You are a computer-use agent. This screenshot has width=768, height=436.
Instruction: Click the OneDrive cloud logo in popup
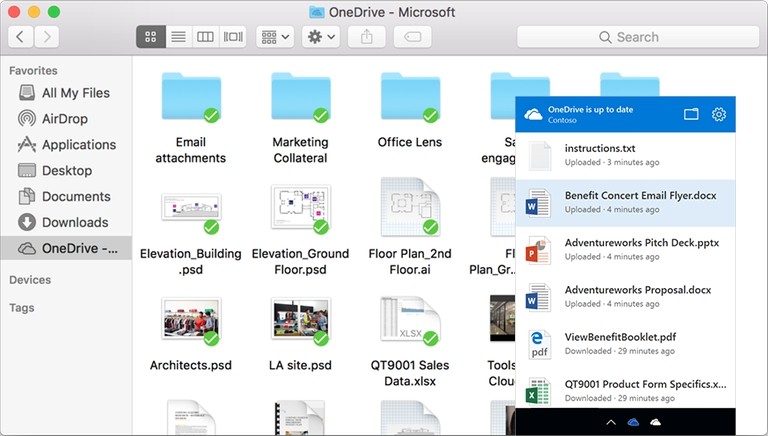pos(533,115)
